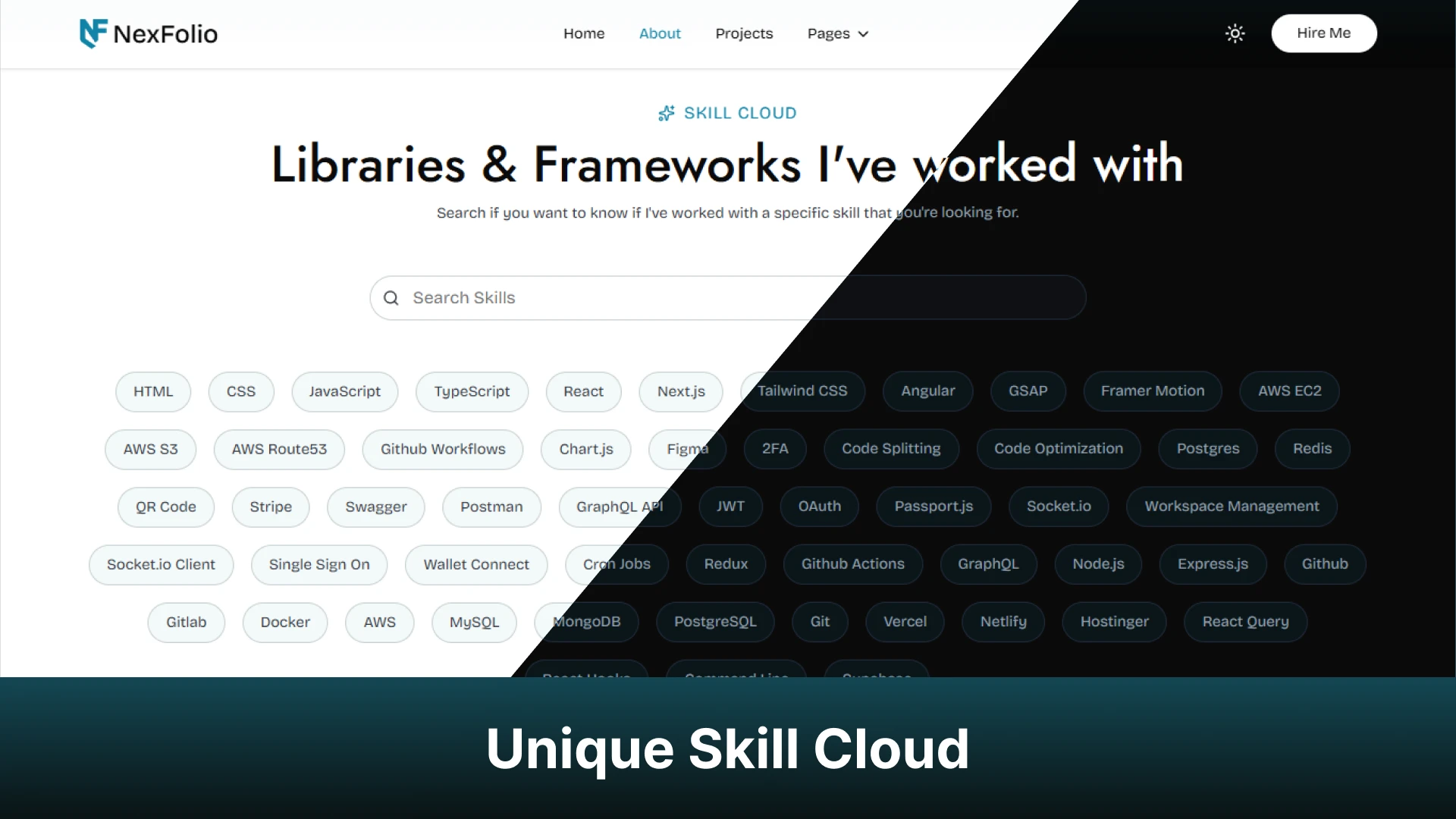
Task: Select the Gitlab skill tag
Action: tap(186, 622)
